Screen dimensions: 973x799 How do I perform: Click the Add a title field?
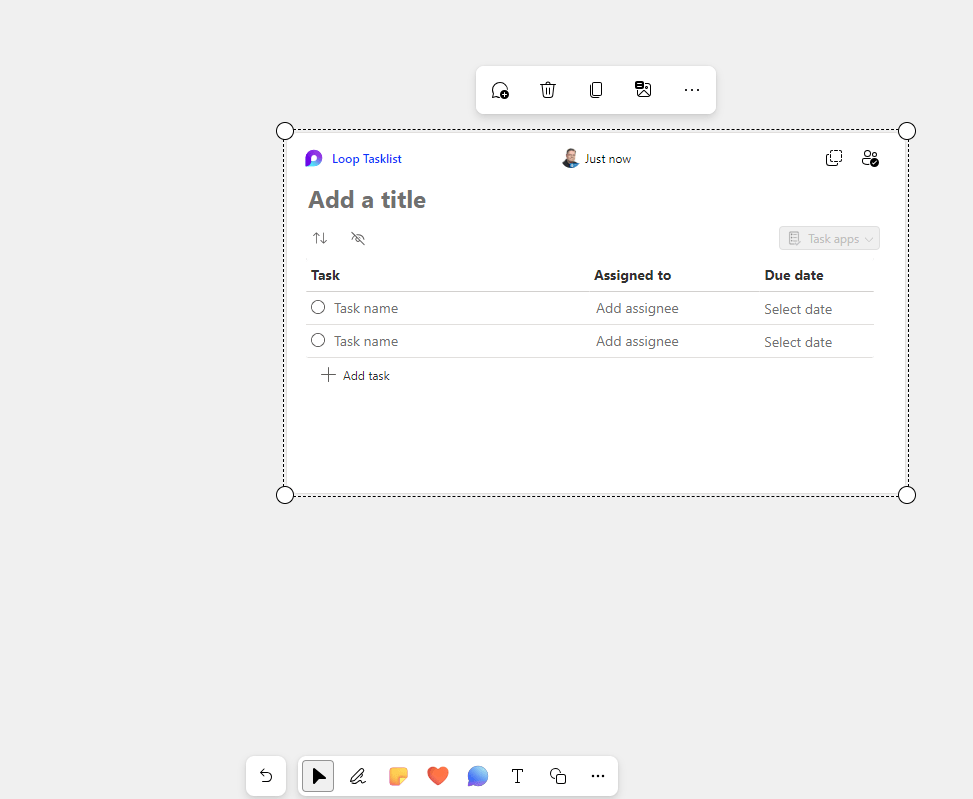tap(367, 200)
